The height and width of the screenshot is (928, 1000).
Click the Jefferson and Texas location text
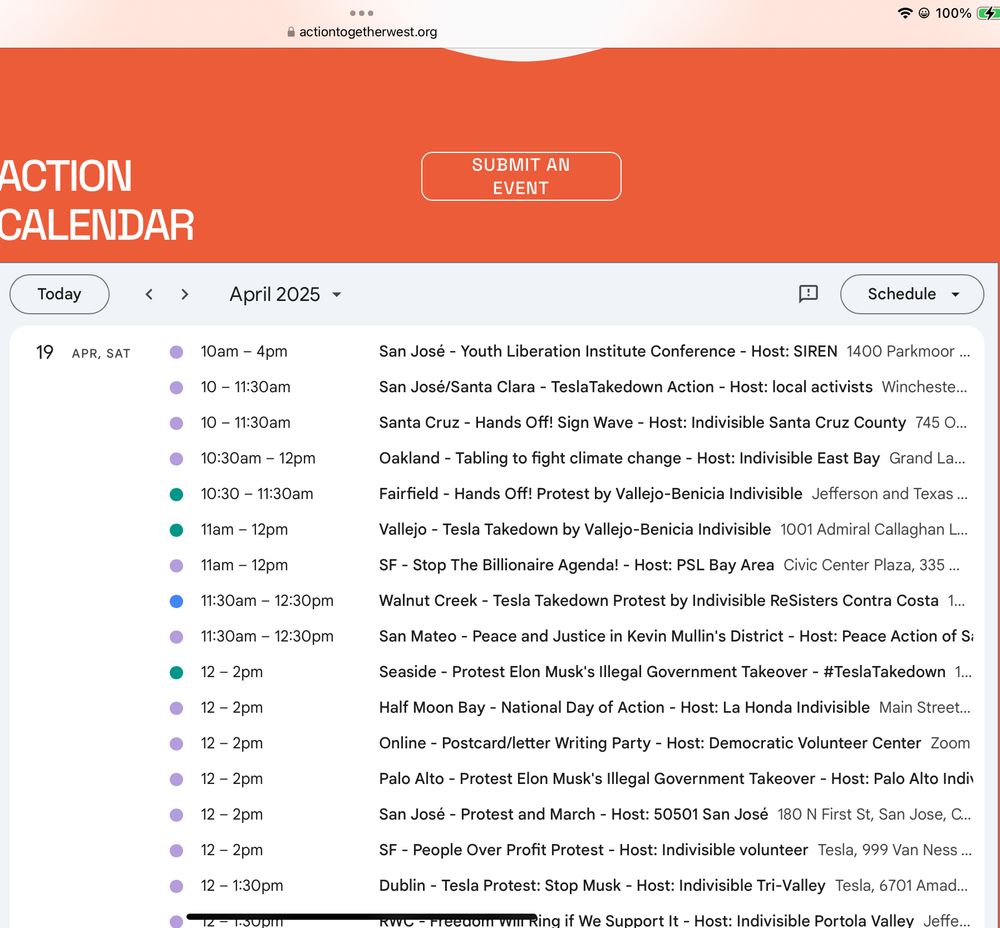[x=889, y=494]
